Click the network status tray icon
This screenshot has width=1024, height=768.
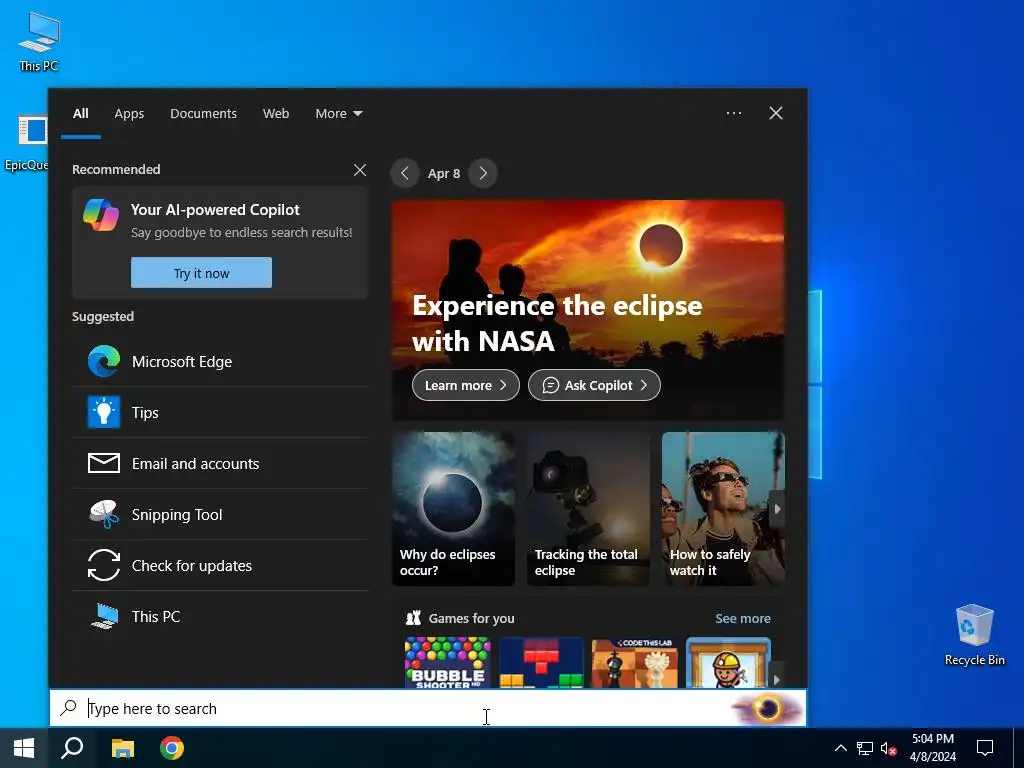(x=865, y=748)
